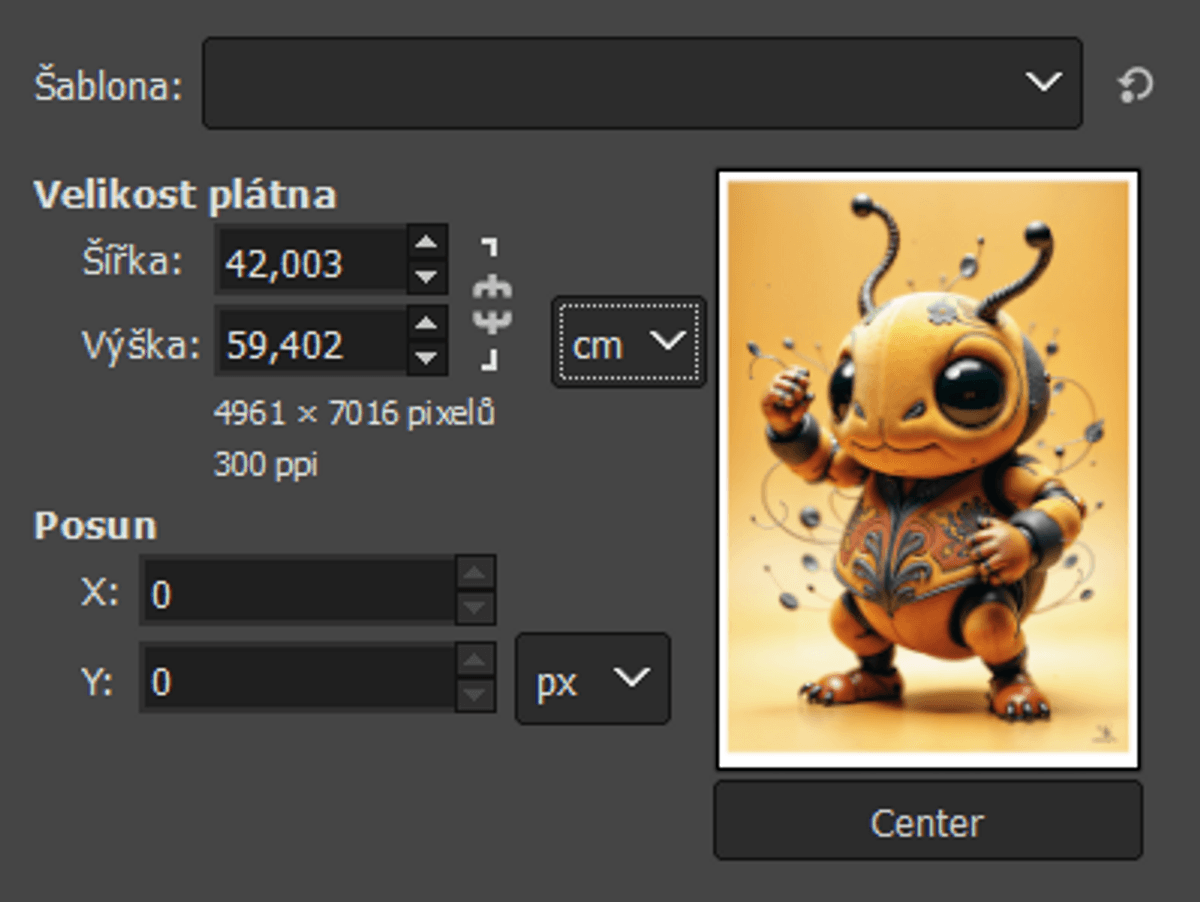Click the bee character preview thumbnail
1200x902 pixels.
[x=927, y=468]
